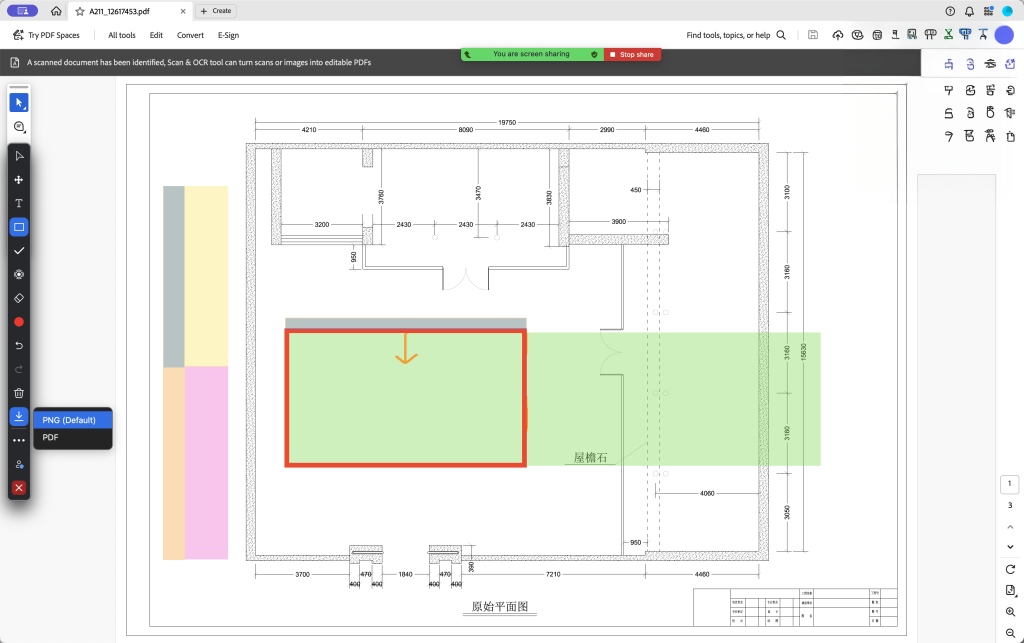Choose PNG (Default) export option
The image size is (1024, 643).
tap(69, 420)
